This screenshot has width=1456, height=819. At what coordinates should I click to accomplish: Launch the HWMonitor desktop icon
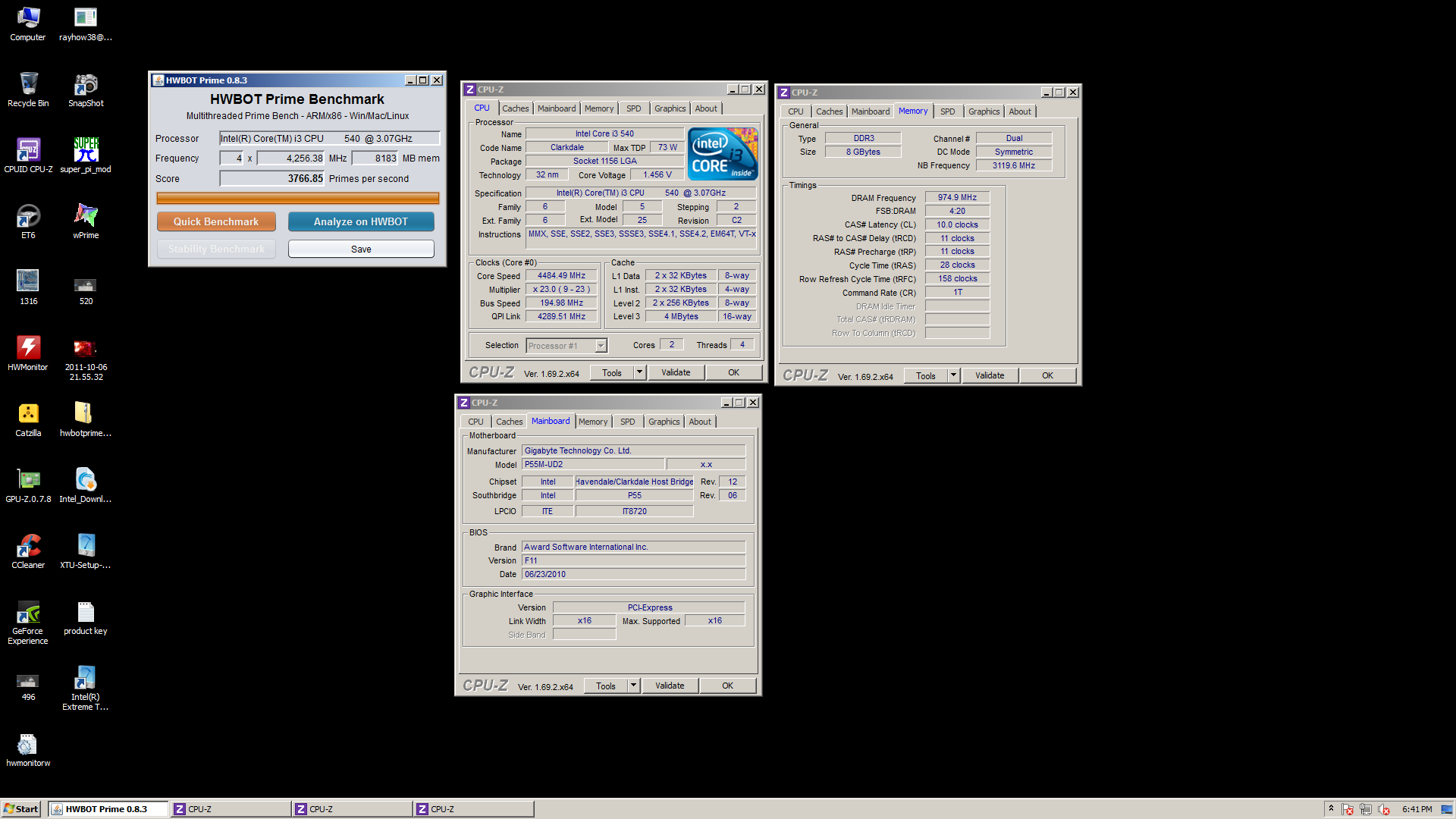click(x=28, y=353)
